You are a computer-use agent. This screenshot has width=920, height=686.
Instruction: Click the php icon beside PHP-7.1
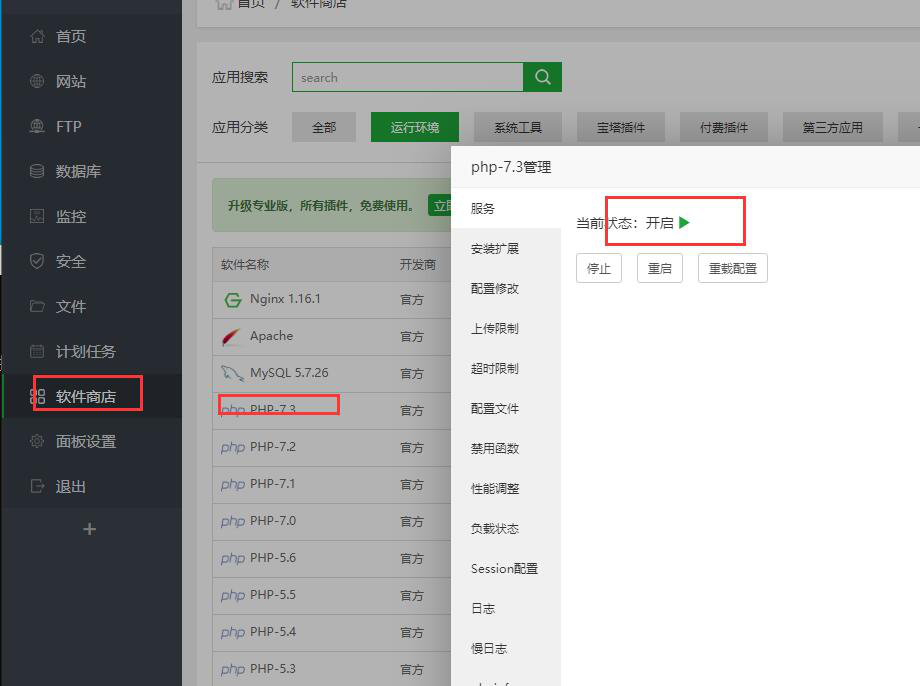coord(232,484)
